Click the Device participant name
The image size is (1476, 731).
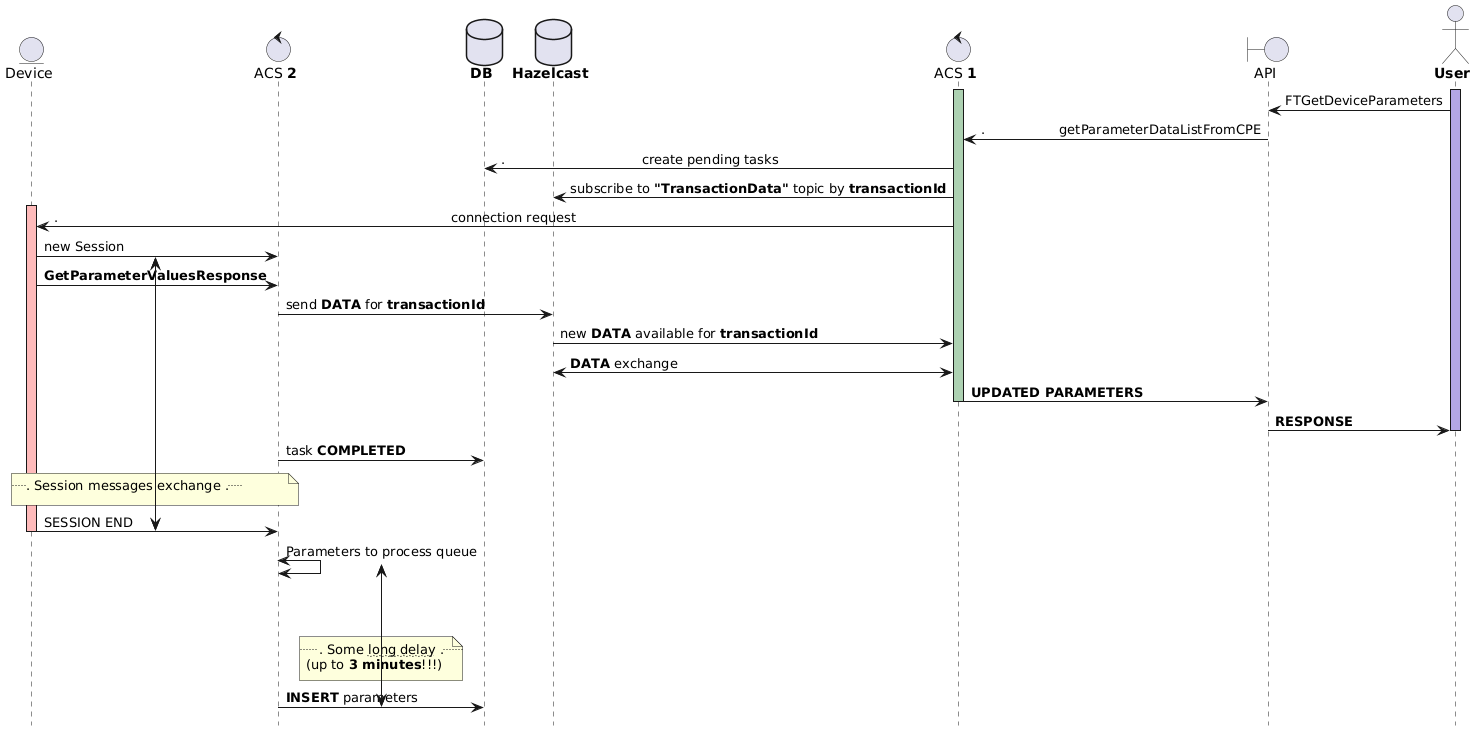pos(29,73)
